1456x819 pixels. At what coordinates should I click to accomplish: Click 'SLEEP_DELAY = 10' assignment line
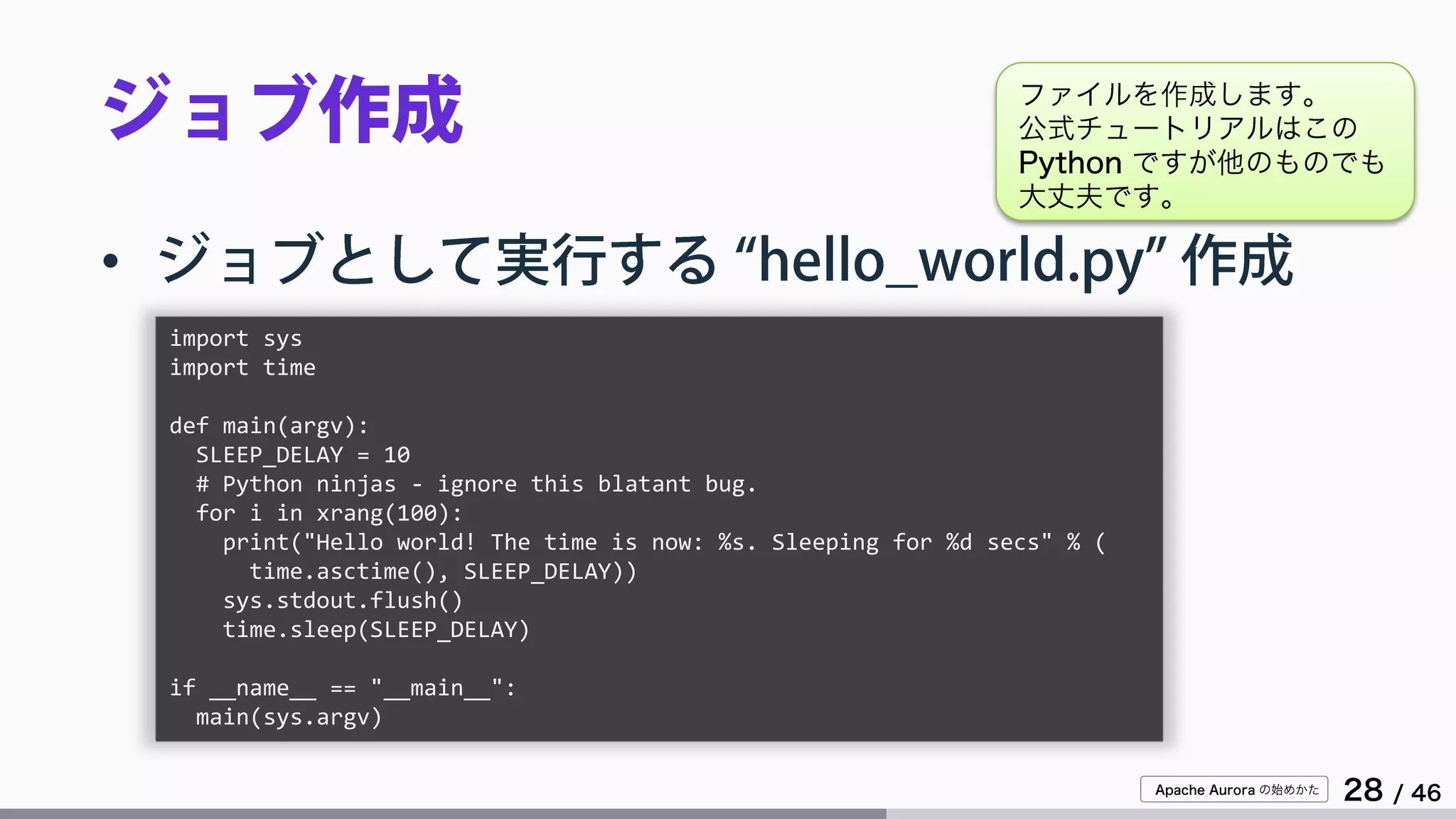tap(303, 455)
